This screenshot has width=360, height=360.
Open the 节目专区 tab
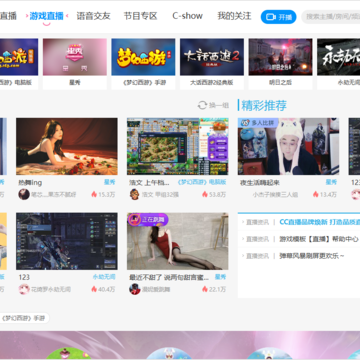point(140,16)
